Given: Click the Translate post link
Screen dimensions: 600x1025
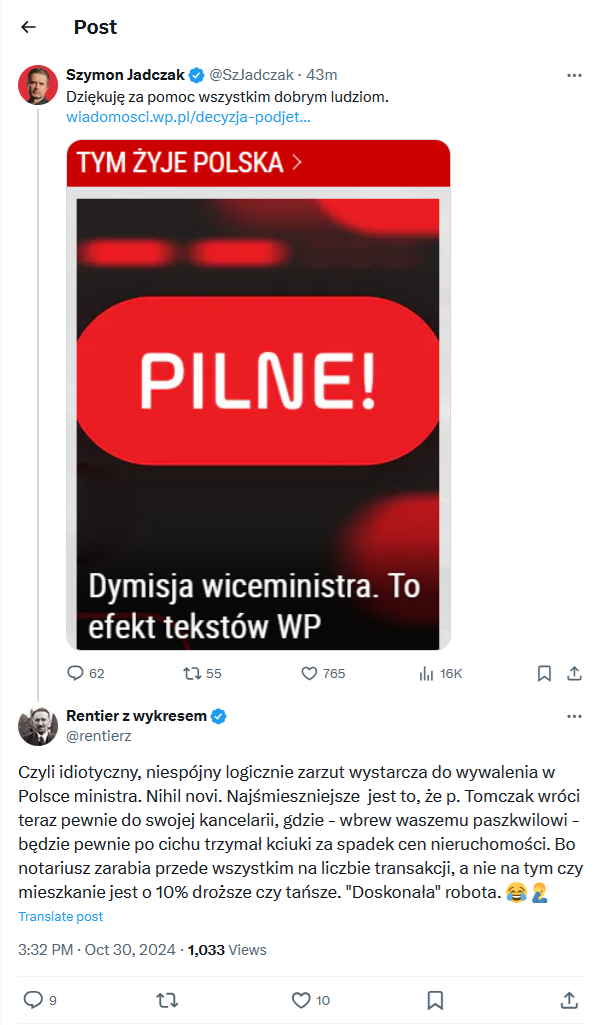Looking at the screenshot, I should pos(60,916).
